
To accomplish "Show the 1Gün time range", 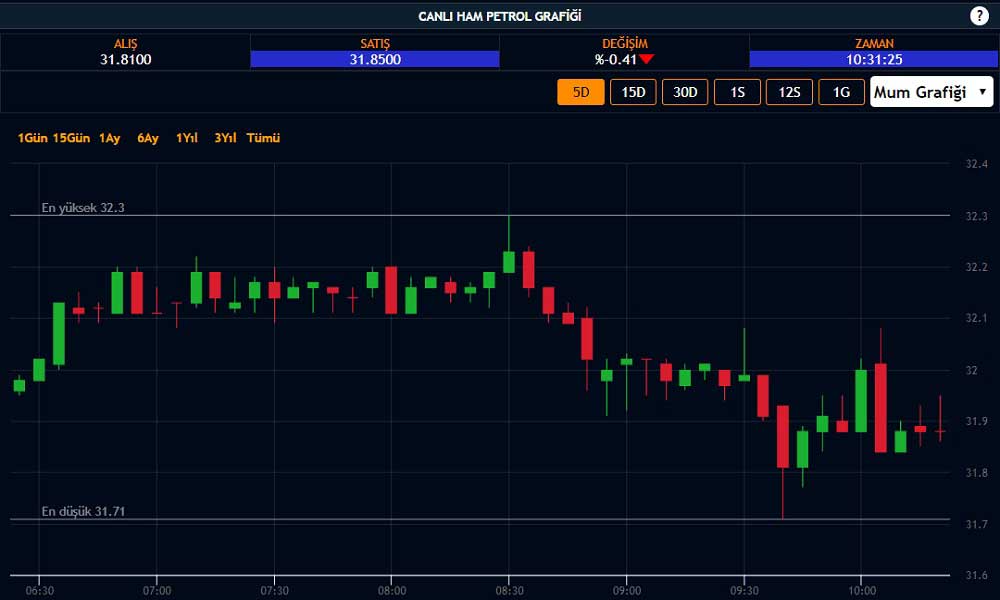I will (33, 138).
